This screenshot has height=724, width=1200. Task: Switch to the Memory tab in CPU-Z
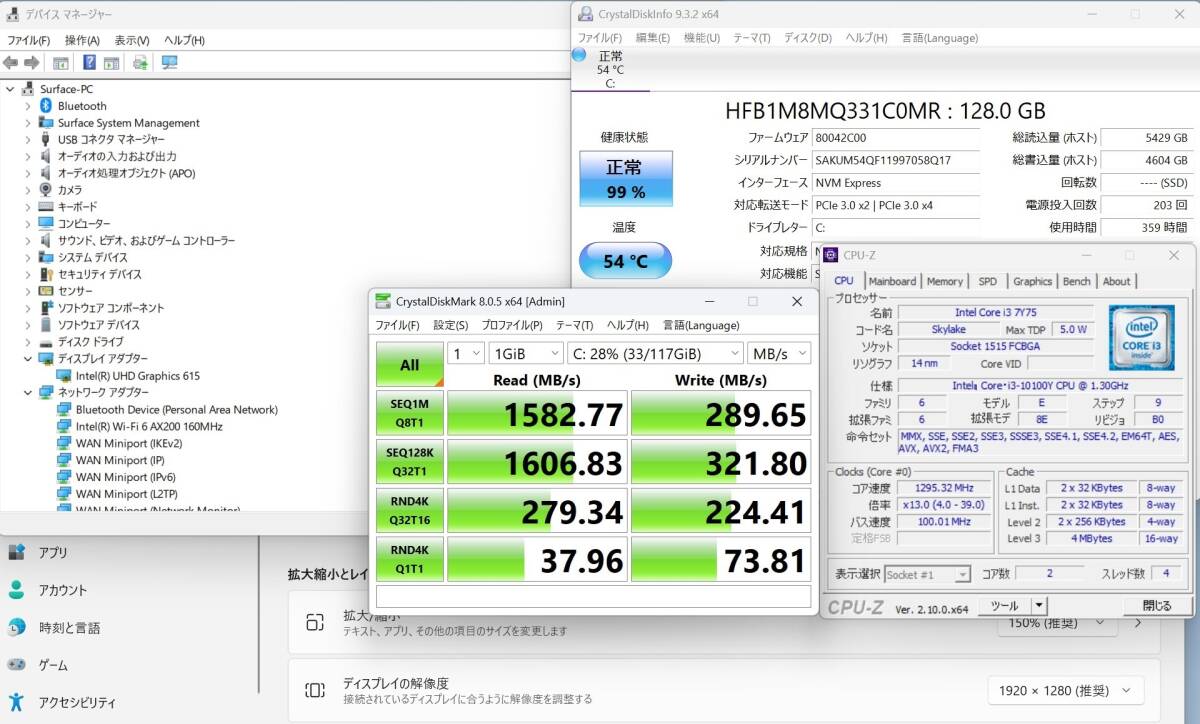(x=945, y=282)
